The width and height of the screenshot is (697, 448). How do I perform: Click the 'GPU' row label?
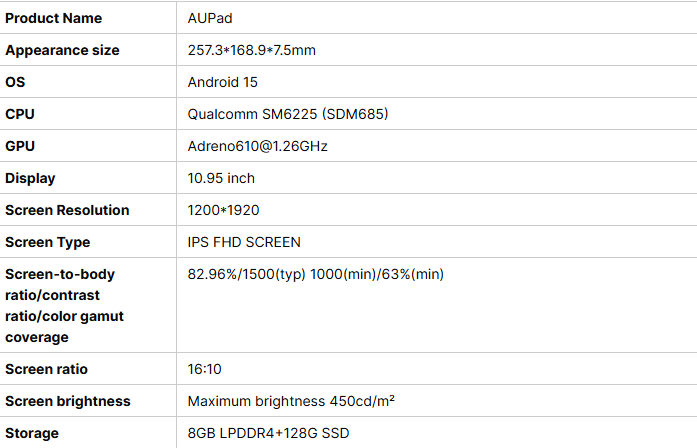(20, 146)
